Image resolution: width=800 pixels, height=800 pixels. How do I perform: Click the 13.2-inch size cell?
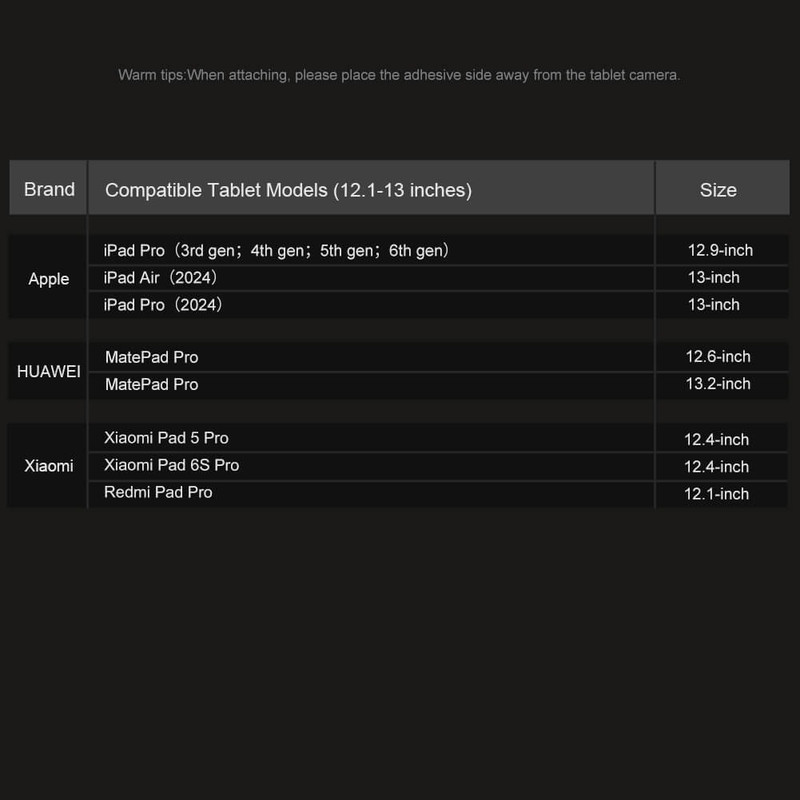718,384
